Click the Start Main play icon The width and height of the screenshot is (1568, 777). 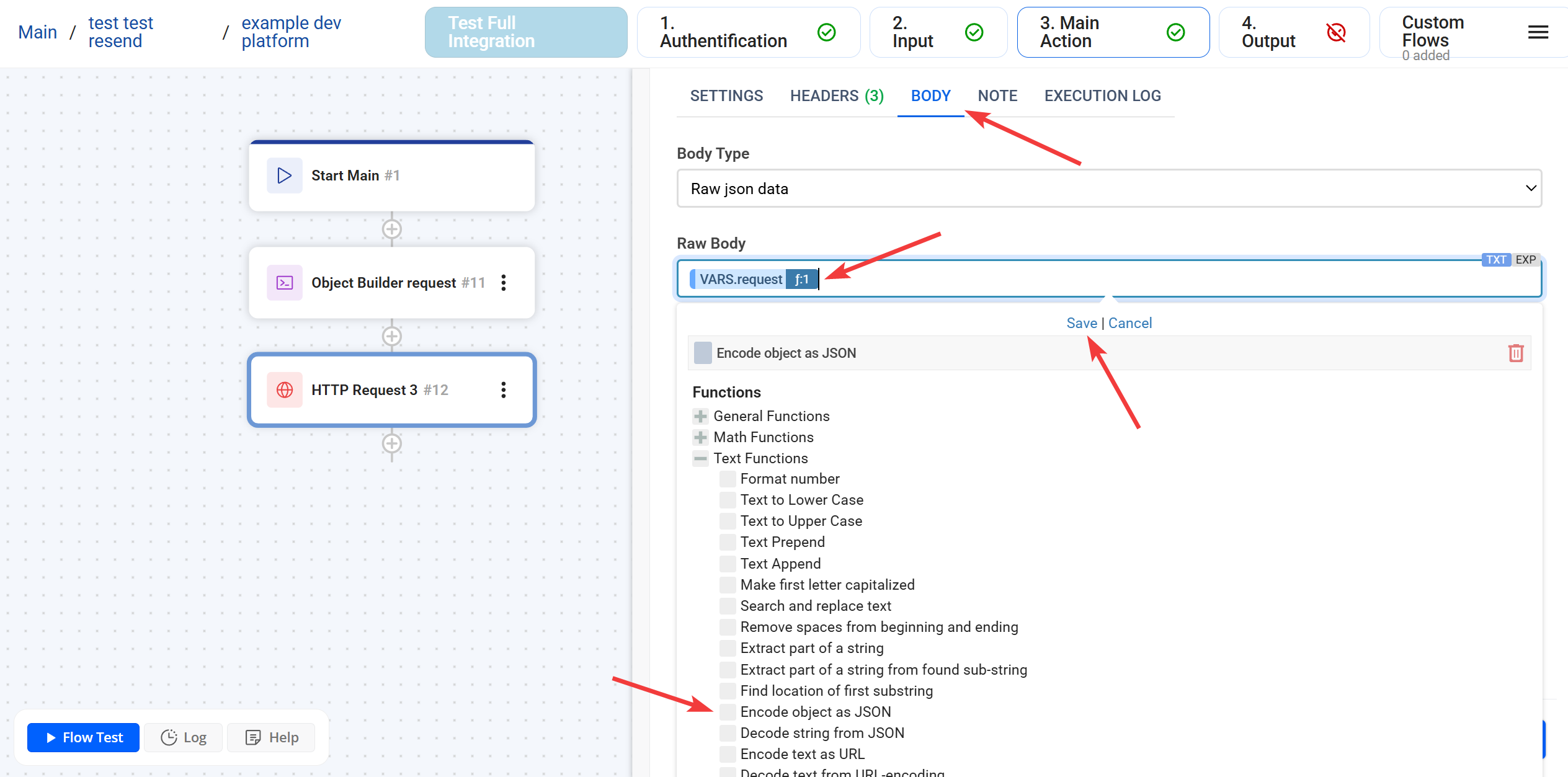pyautogui.click(x=285, y=175)
